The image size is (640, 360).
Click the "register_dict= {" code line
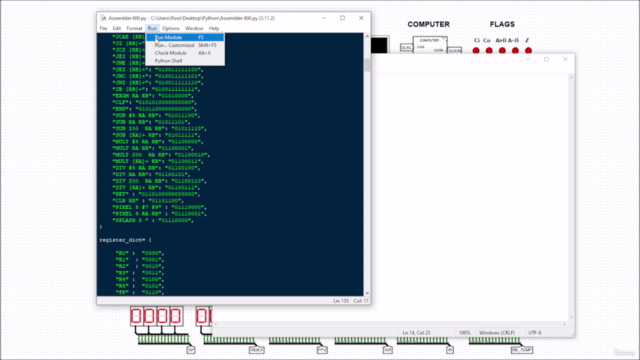[x=125, y=240]
